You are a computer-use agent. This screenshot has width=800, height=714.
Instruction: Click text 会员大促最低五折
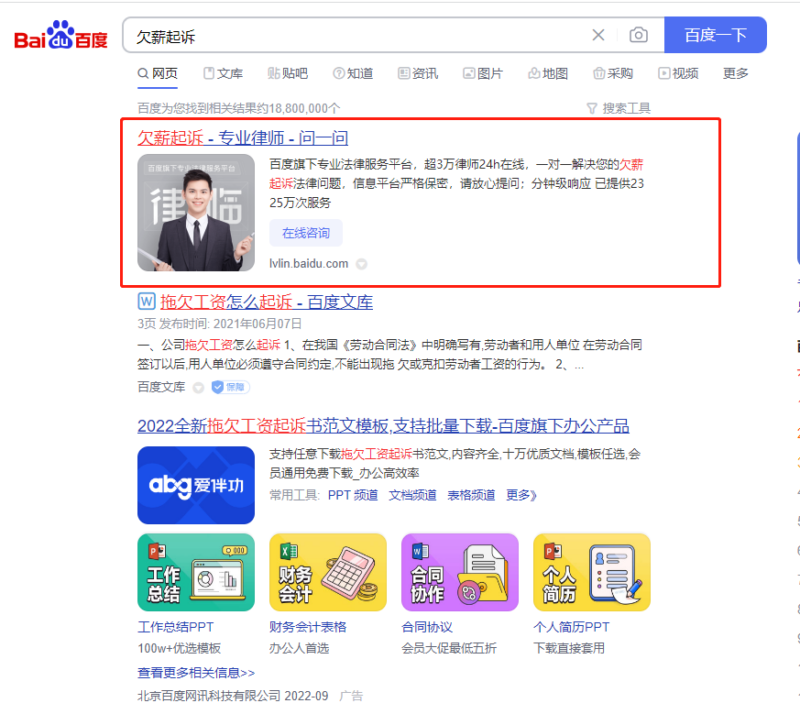pos(449,649)
